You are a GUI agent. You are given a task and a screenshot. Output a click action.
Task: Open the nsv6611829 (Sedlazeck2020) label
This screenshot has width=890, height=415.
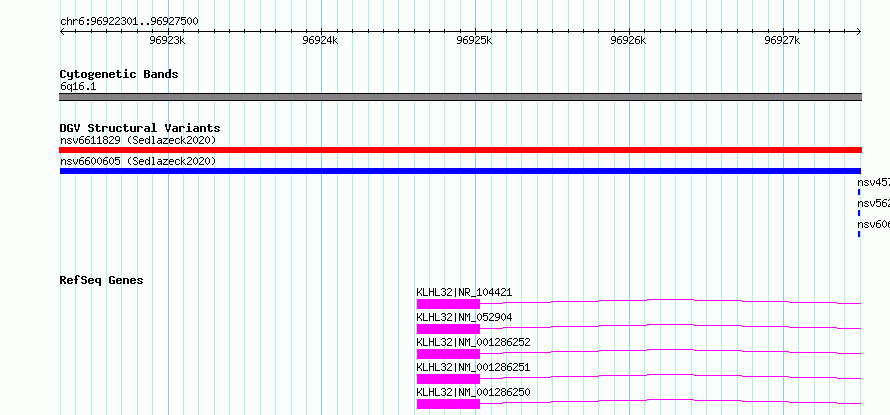click(138, 140)
